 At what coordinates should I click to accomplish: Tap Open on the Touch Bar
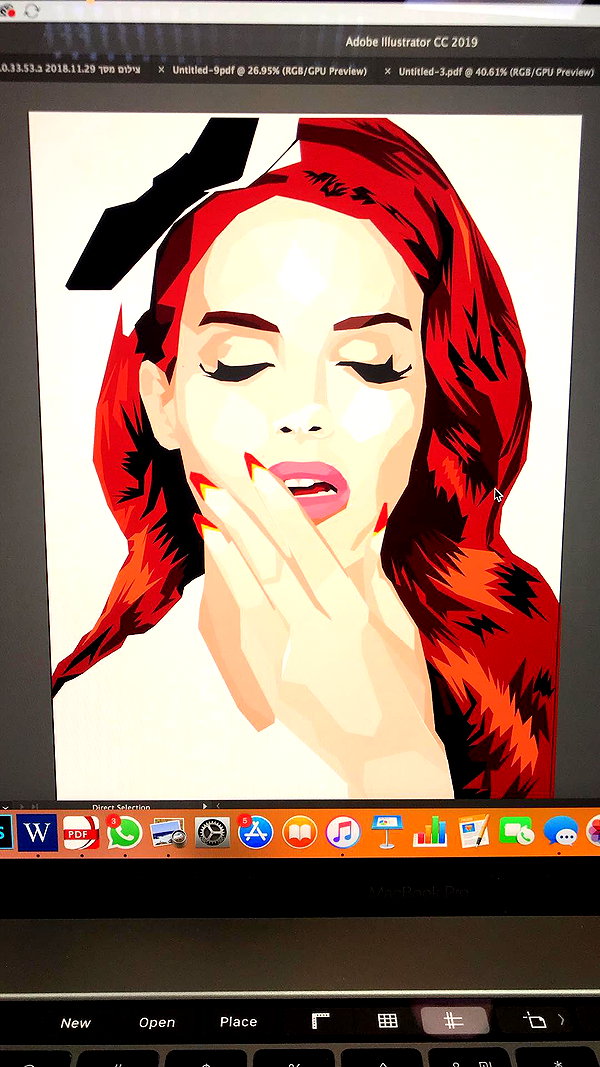156,1022
